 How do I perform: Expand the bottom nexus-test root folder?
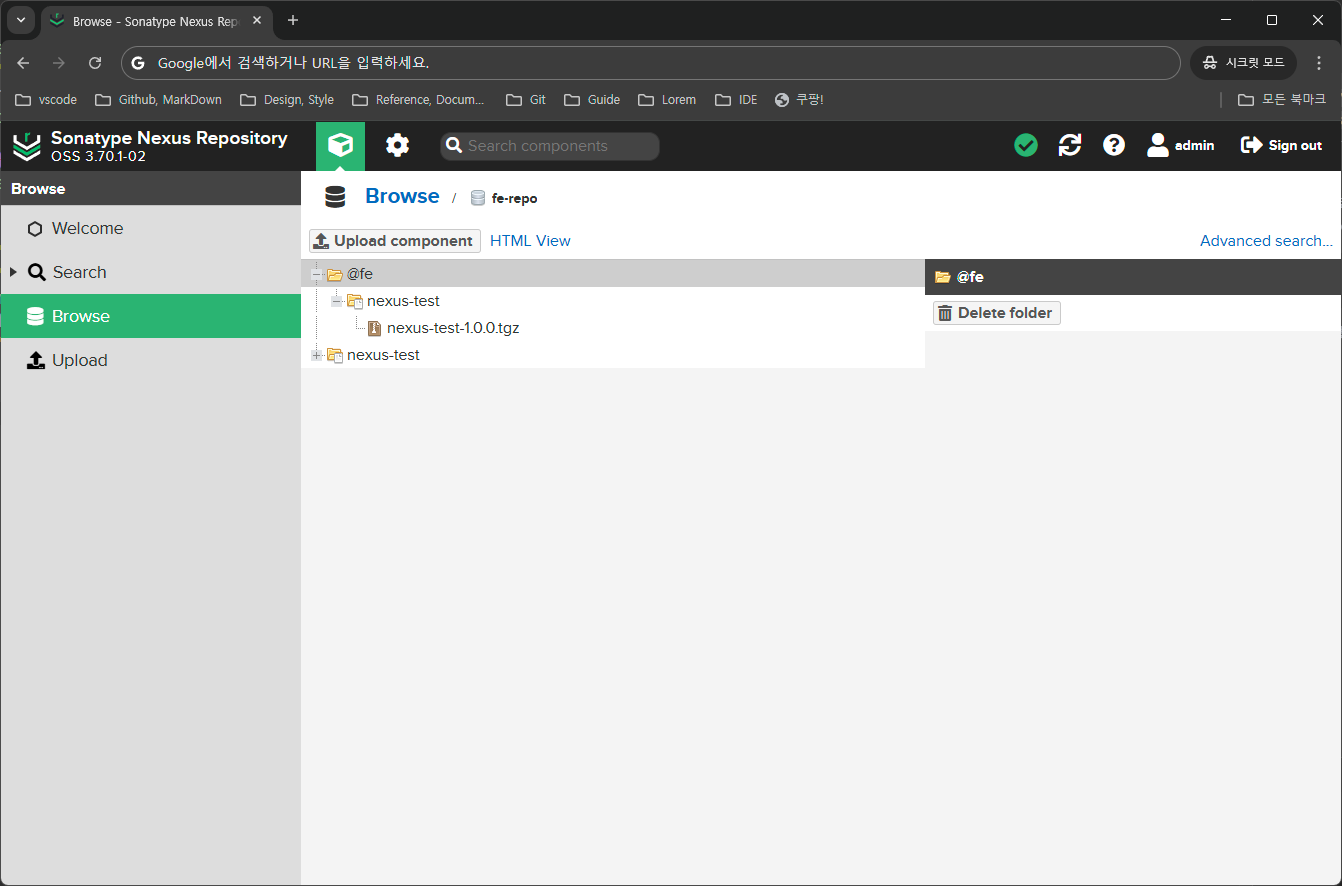(317, 355)
